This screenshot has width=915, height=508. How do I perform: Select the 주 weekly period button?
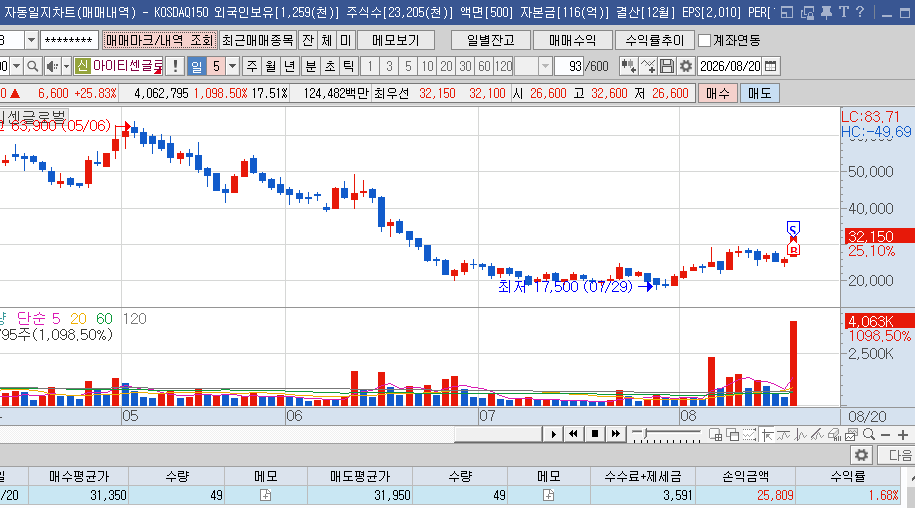[x=252, y=66]
